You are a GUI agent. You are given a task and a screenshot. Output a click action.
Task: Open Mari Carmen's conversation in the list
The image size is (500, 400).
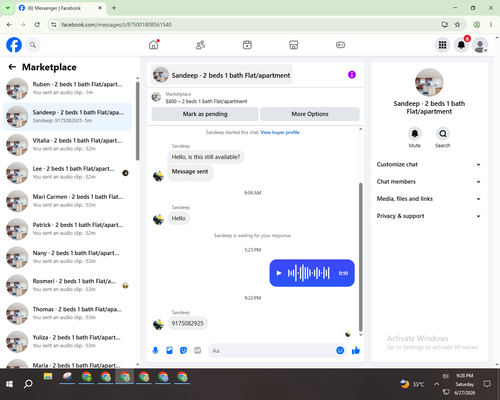click(x=67, y=201)
